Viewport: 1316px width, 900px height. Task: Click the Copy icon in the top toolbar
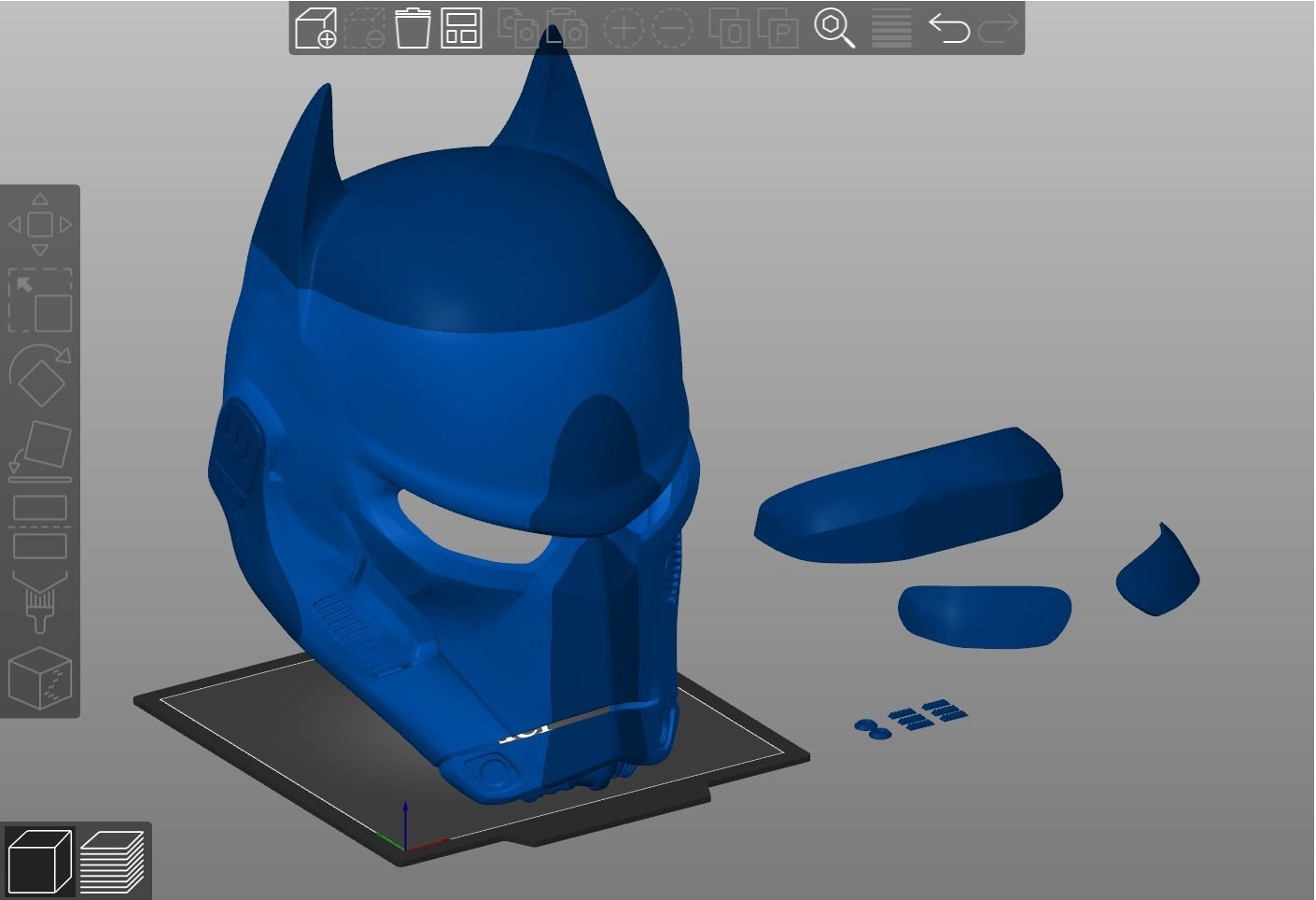coord(518,28)
